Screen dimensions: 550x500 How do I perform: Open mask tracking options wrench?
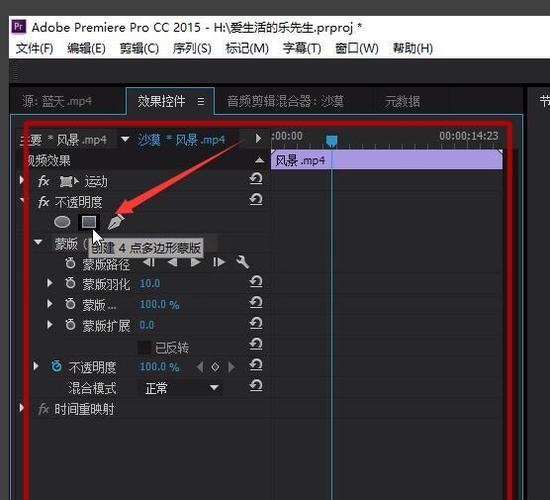[x=243, y=262]
